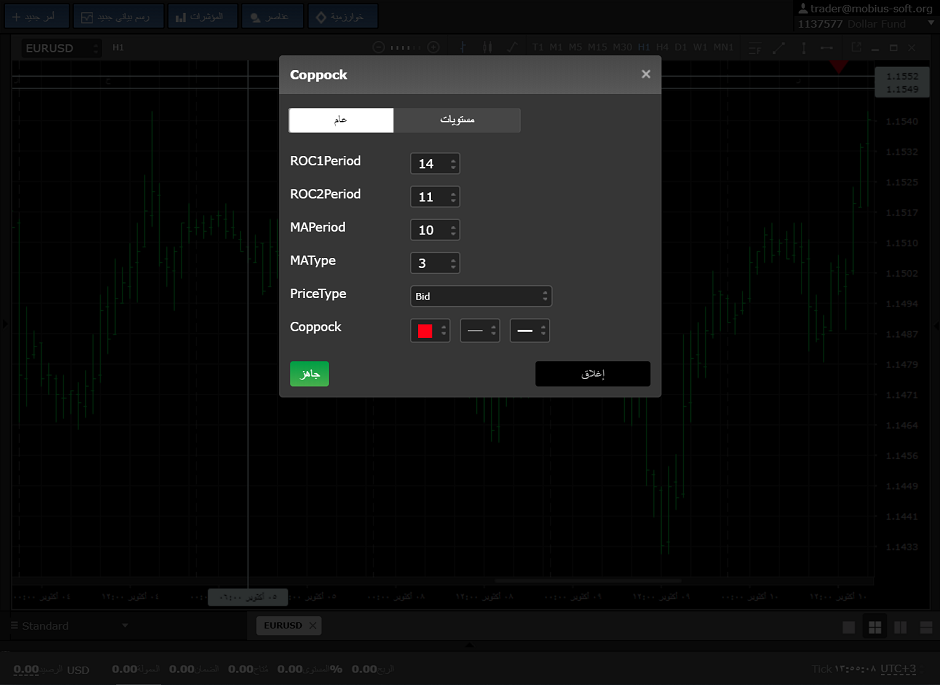Open the عناصر objects menu
The image size is (940, 685).
point(273,16)
